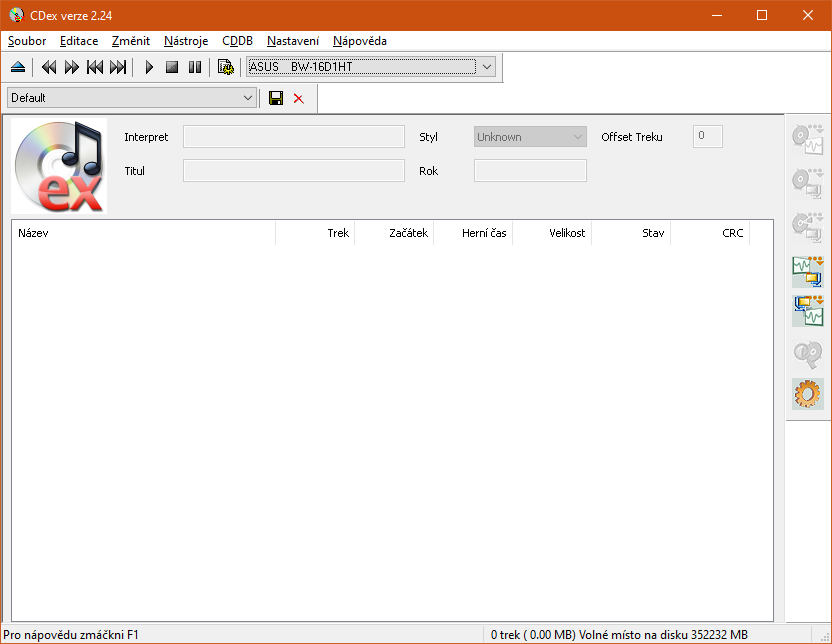Open the Nápověda menu

[x=360, y=41]
